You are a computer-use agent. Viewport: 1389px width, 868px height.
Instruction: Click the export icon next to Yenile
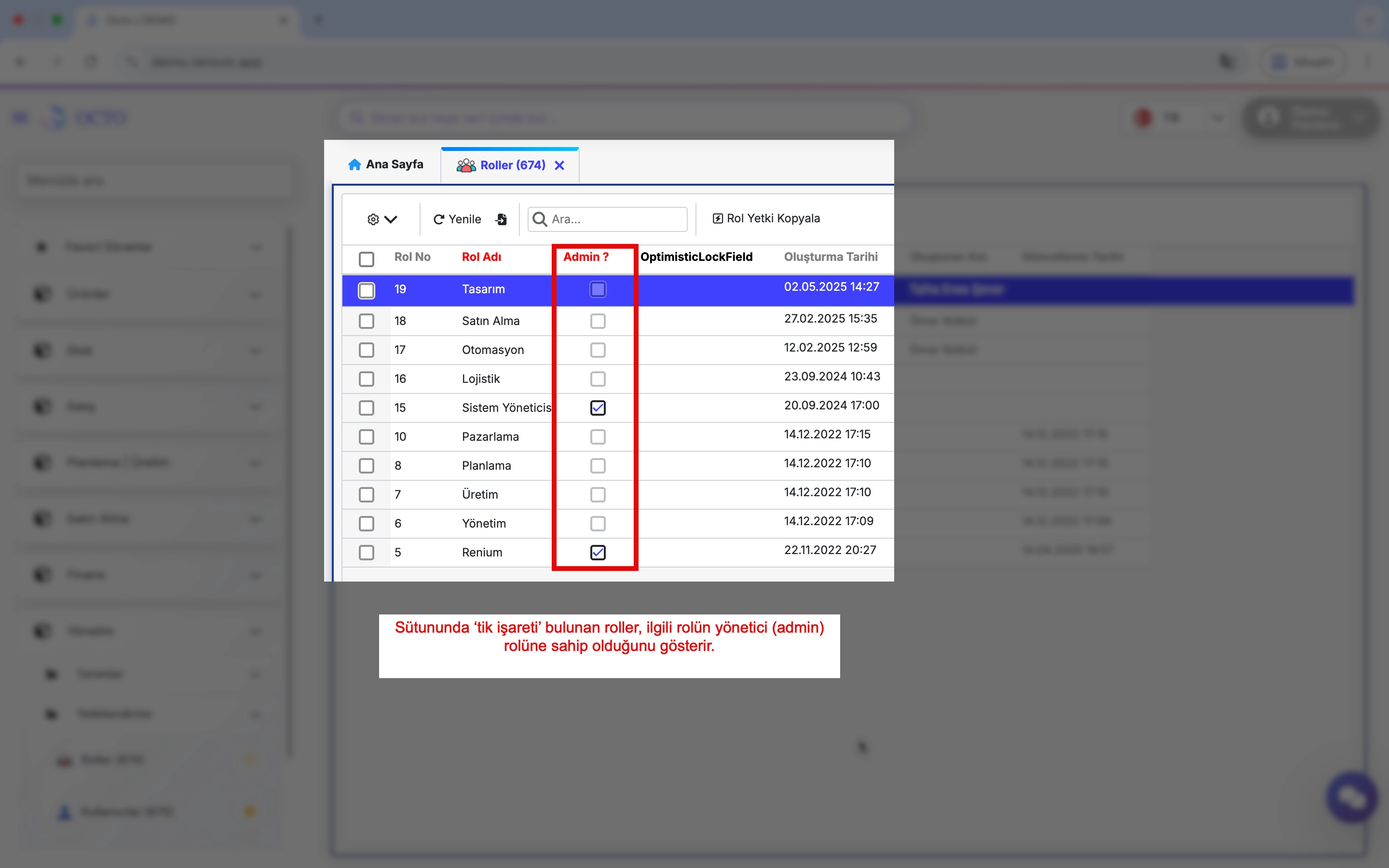501,219
